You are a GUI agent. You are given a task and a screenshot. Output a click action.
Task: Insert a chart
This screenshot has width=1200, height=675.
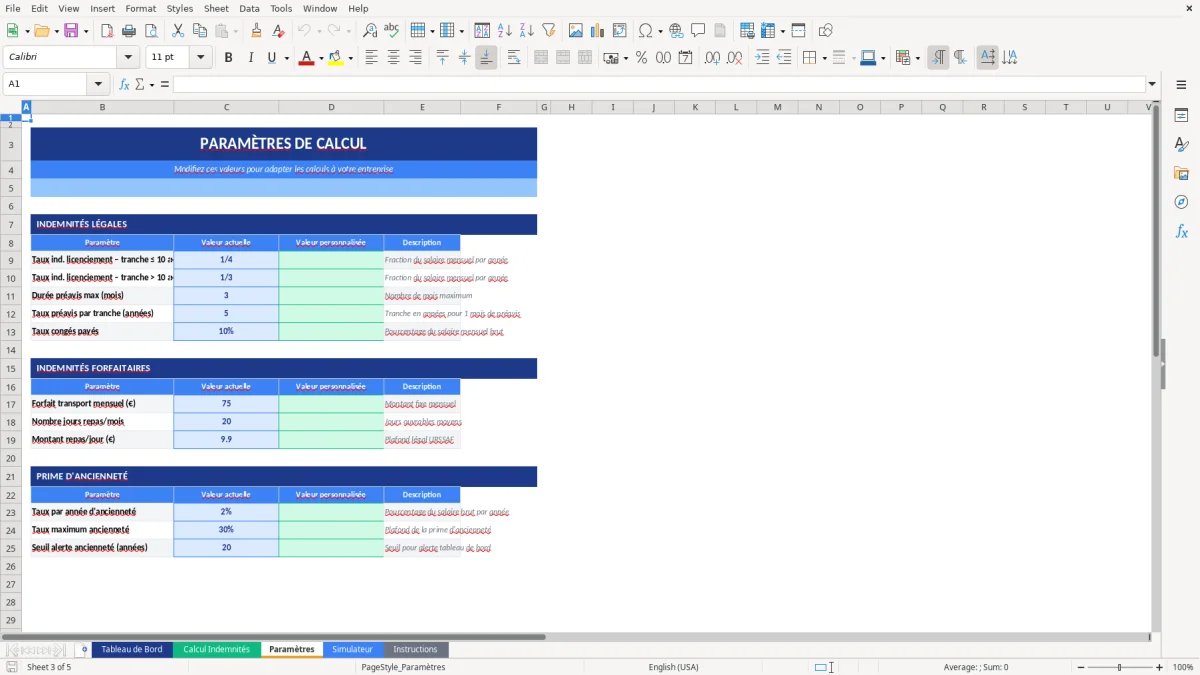[596, 30]
